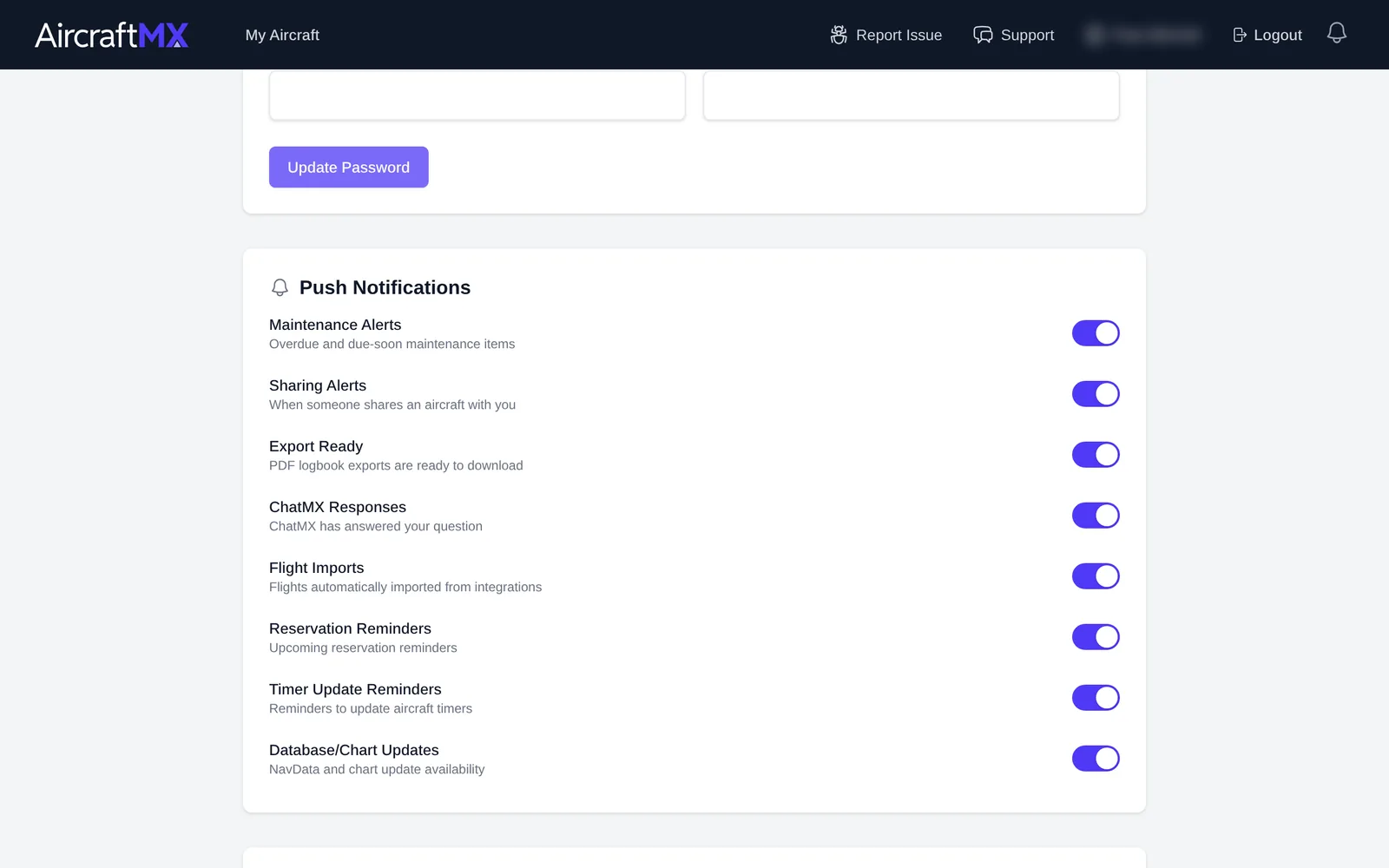The image size is (1389, 868).
Task: Switch off ChatMX Responses notifications
Action: point(1096,516)
